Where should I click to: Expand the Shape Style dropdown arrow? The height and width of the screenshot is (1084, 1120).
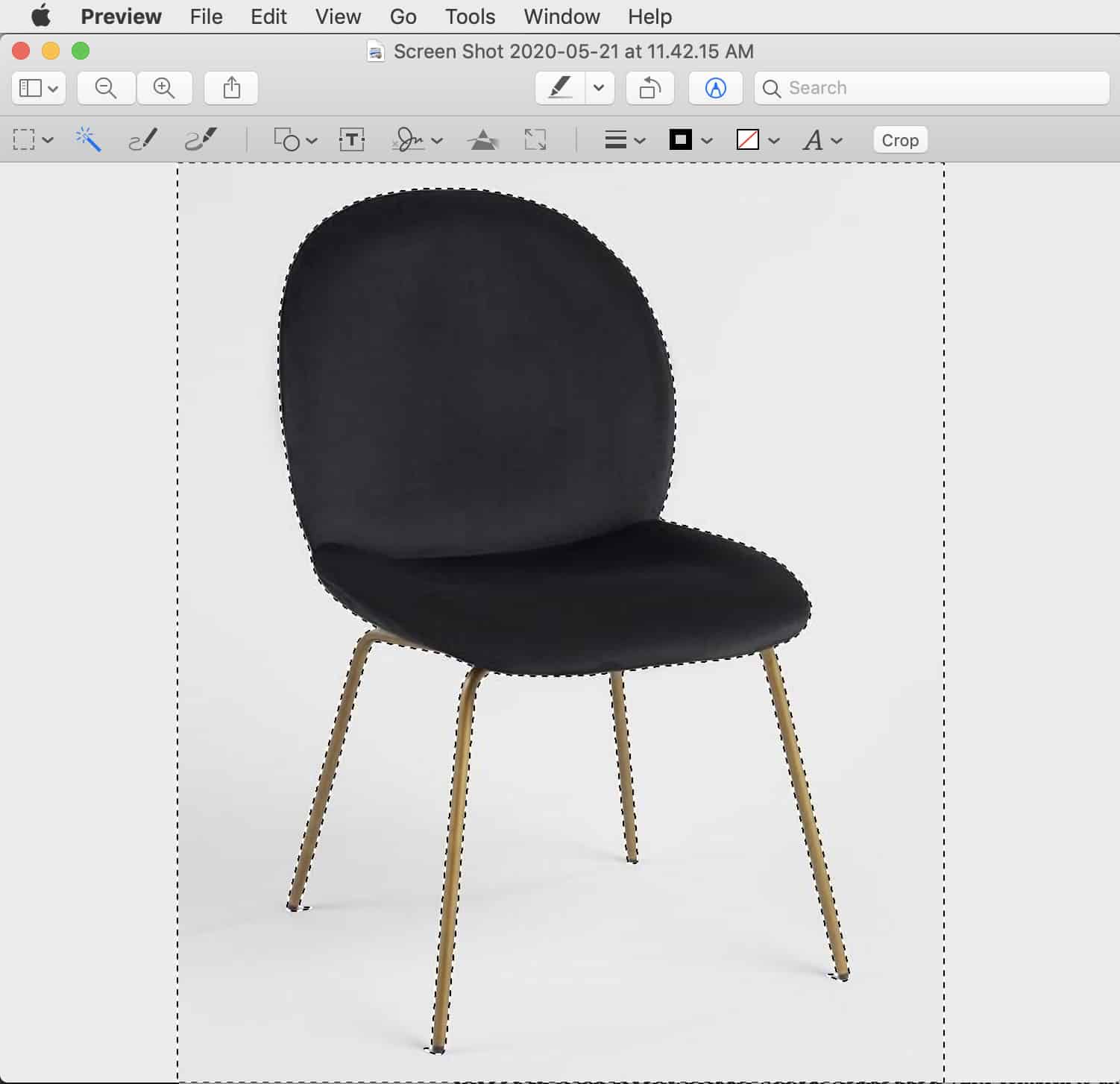[639, 140]
